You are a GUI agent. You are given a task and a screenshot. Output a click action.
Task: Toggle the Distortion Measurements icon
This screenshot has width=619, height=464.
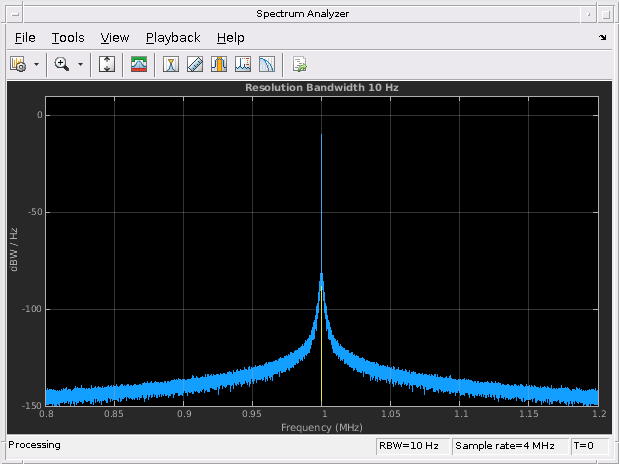click(243, 64)
